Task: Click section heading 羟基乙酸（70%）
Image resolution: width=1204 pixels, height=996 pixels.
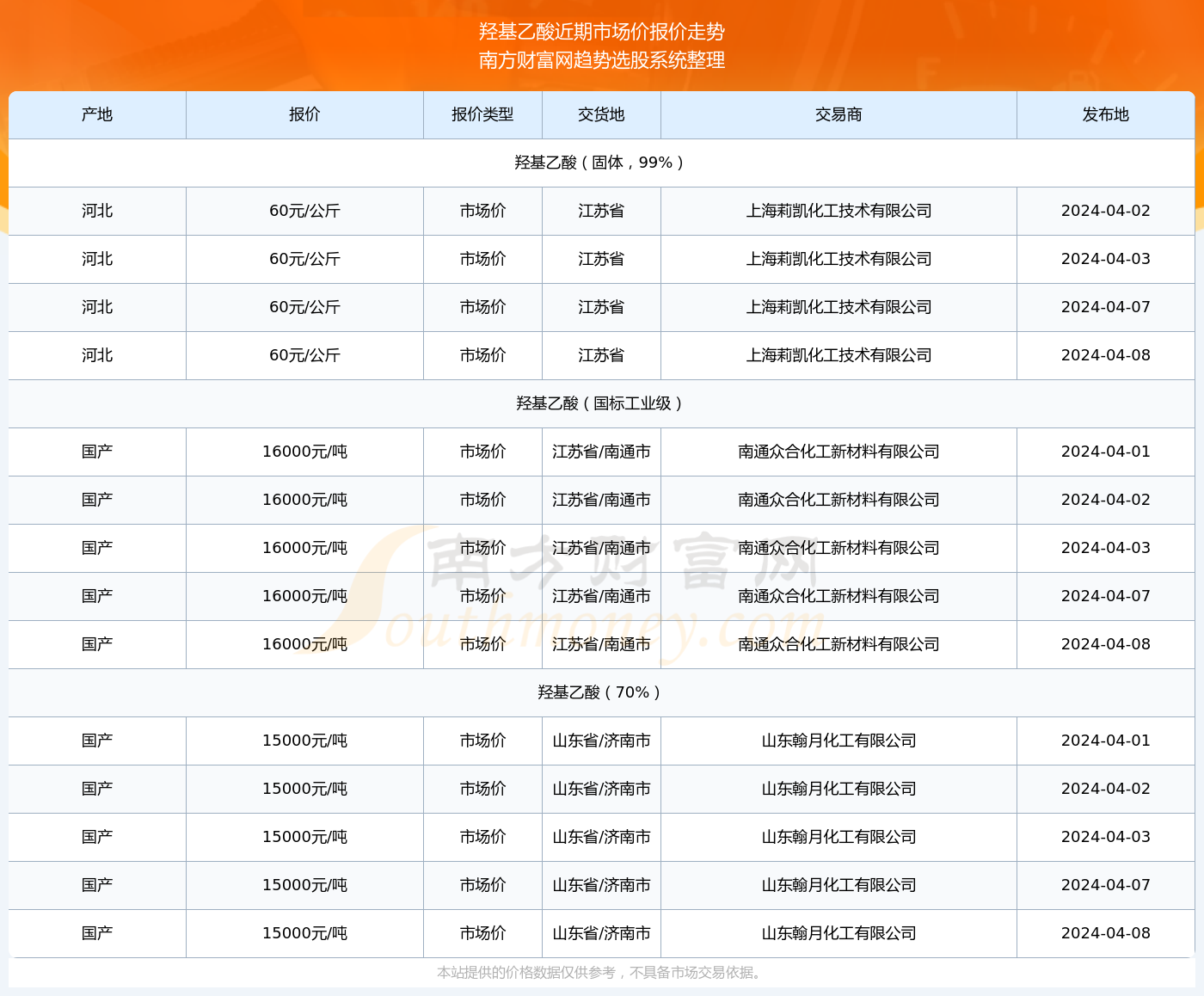Action: [x=601, y=692]
